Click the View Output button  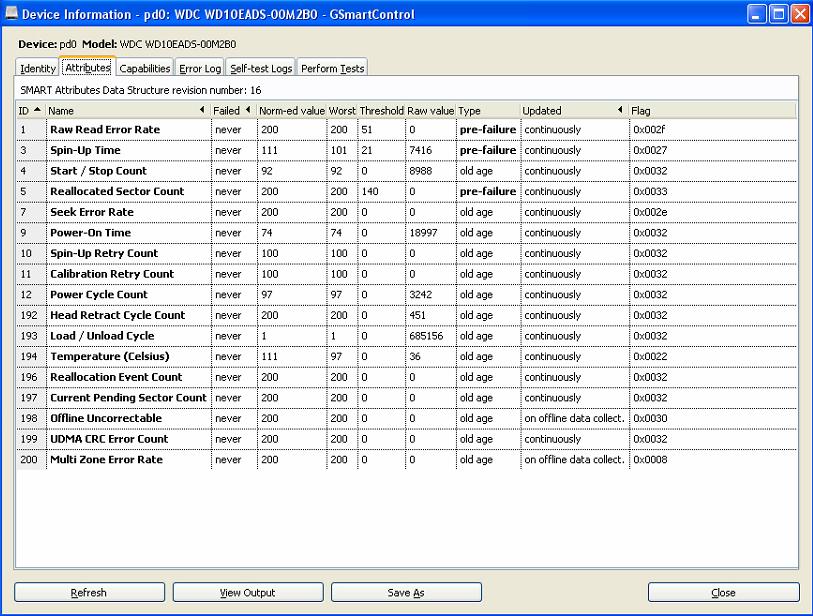click(x=248, y=592)
